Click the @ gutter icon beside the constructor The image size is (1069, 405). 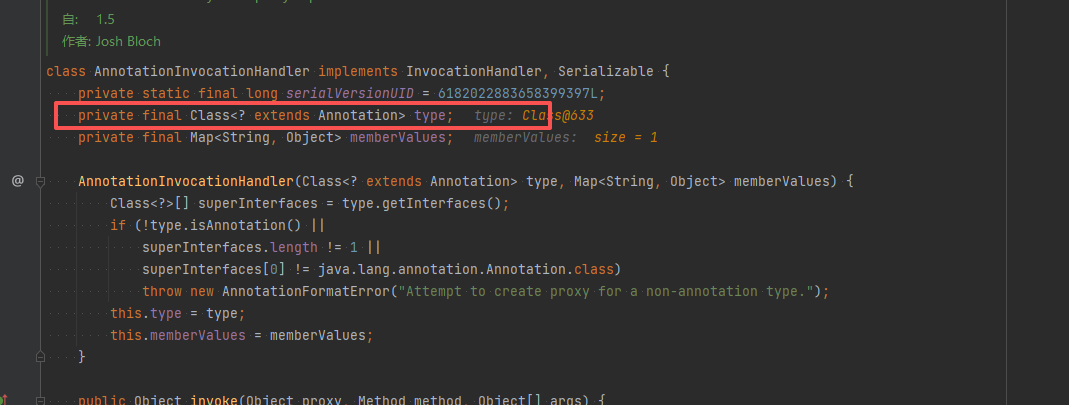18,181
